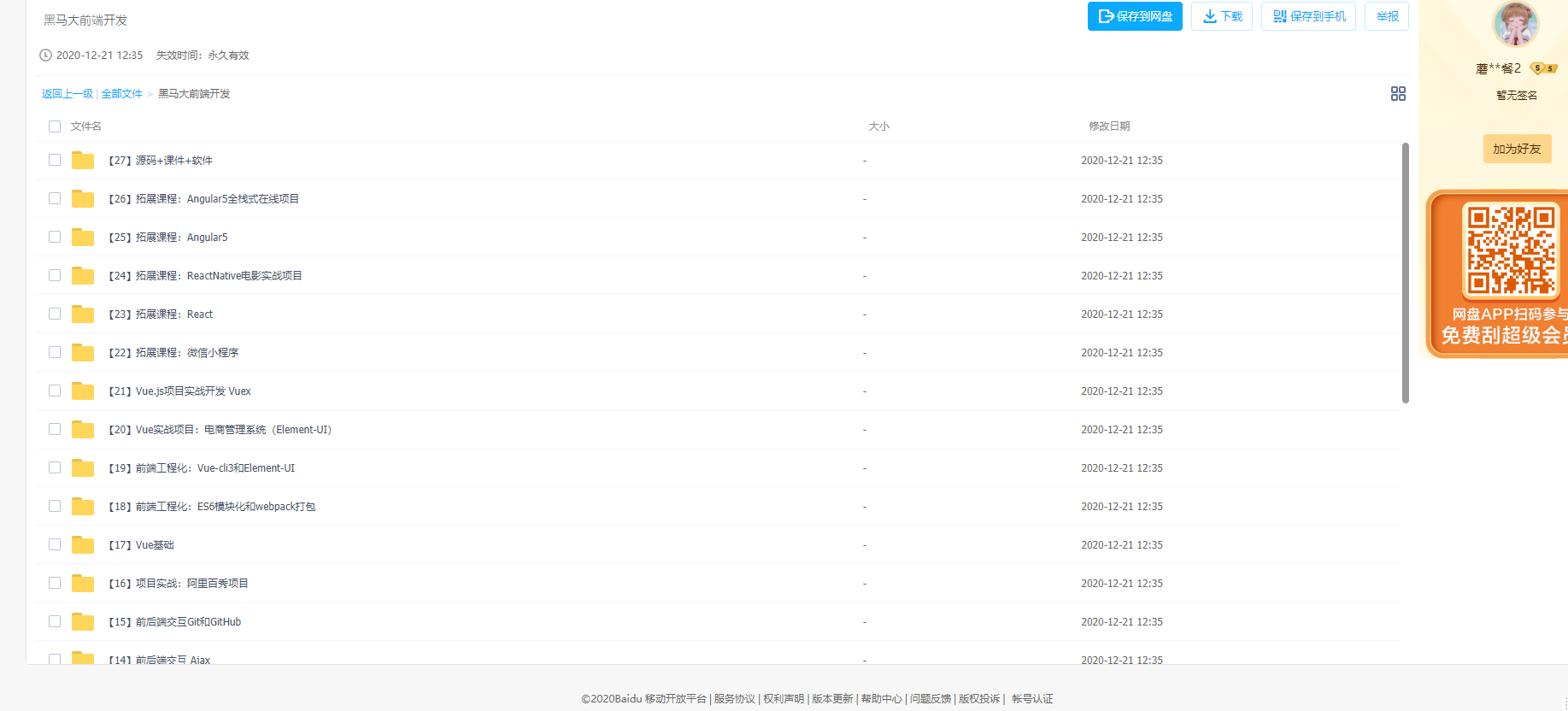Click the 举报 report button
The width and height of the screenshot is (1568, 711).
(1387, 16)
